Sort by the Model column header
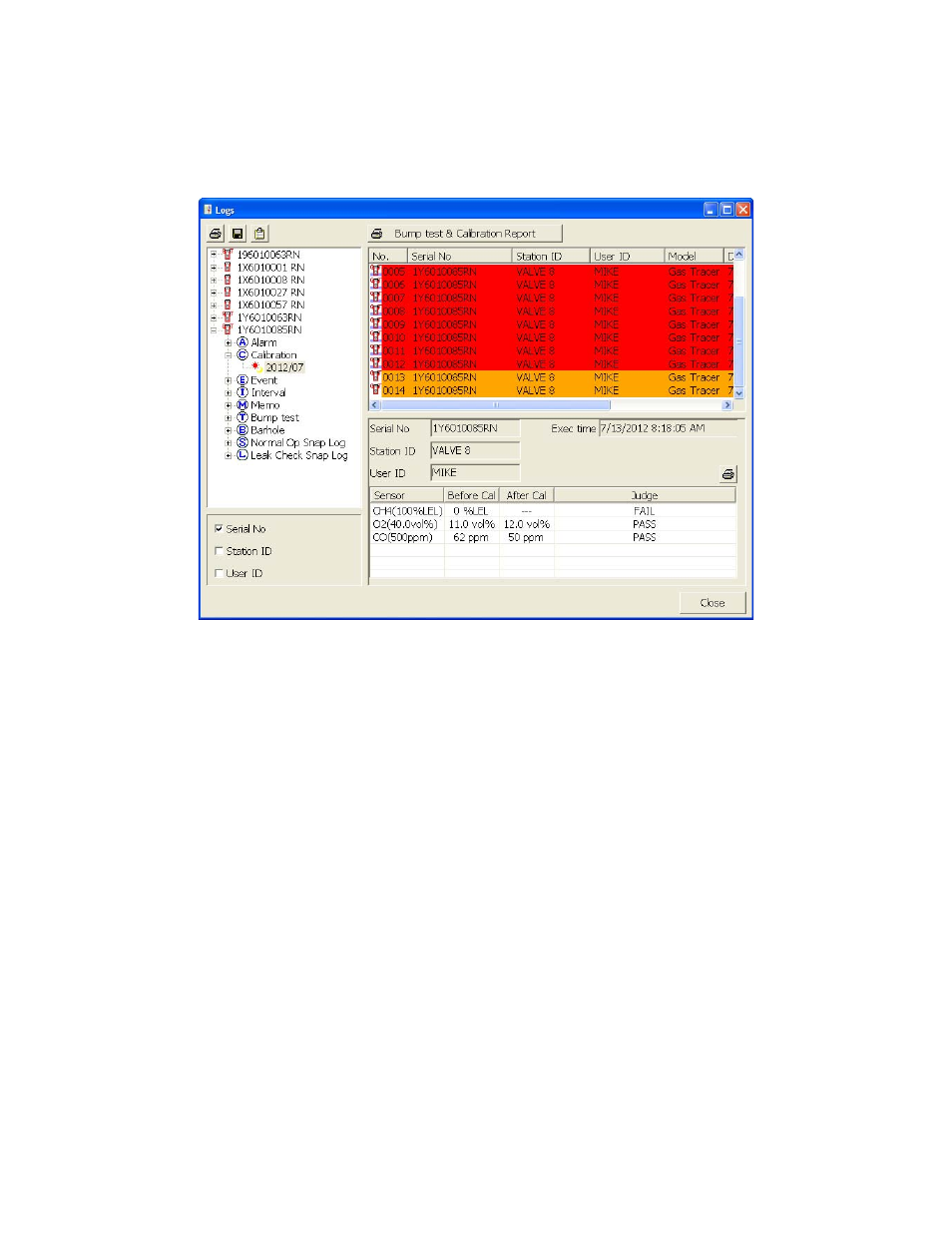 pyautogui.click(x=694, y=257)
